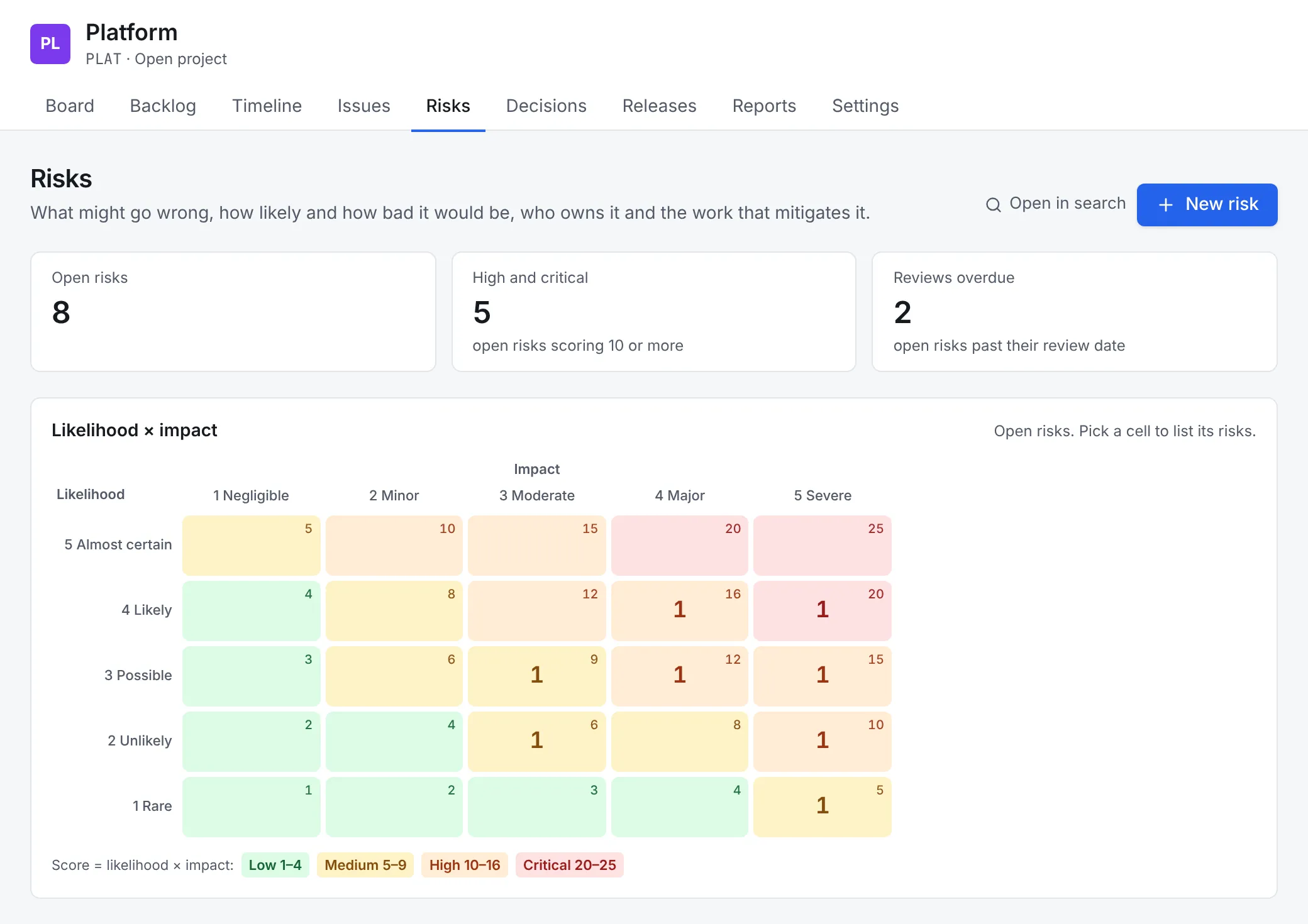The width and height of the screenshot is (1308, 924).
Task: Click the '5 Severe' impact column header
Action: click(x=823, y=495)
